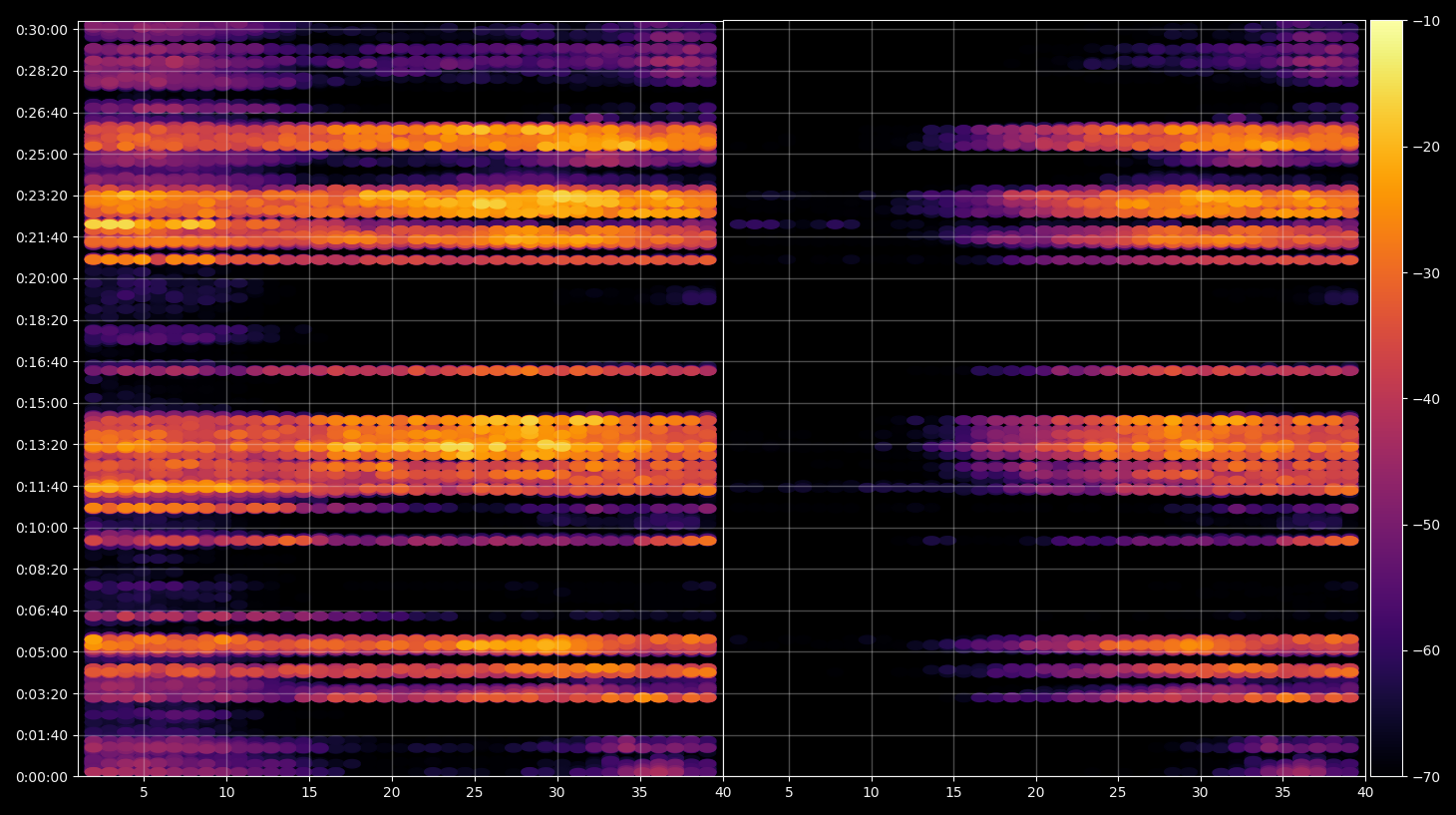Click x-axis tick 20 under the right heatmap
Screen dimensions: 1456x815
coord(1036,793)
